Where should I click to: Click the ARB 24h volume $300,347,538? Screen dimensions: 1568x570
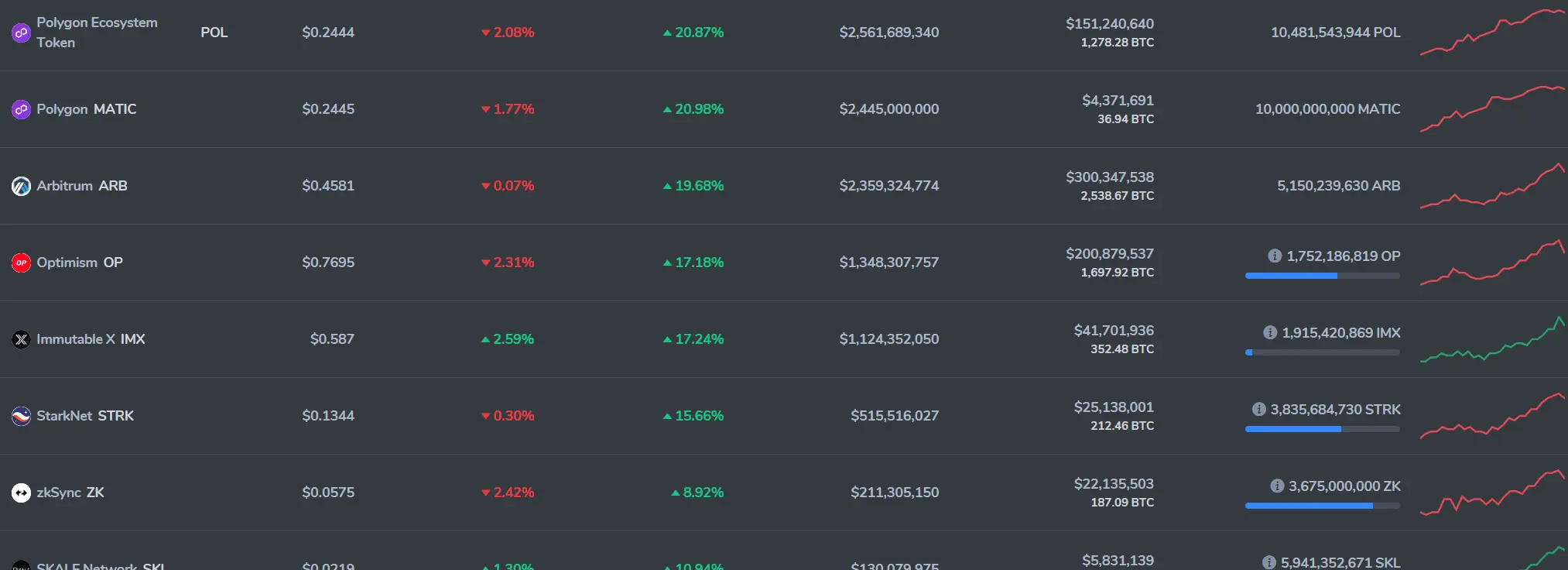1110,177
